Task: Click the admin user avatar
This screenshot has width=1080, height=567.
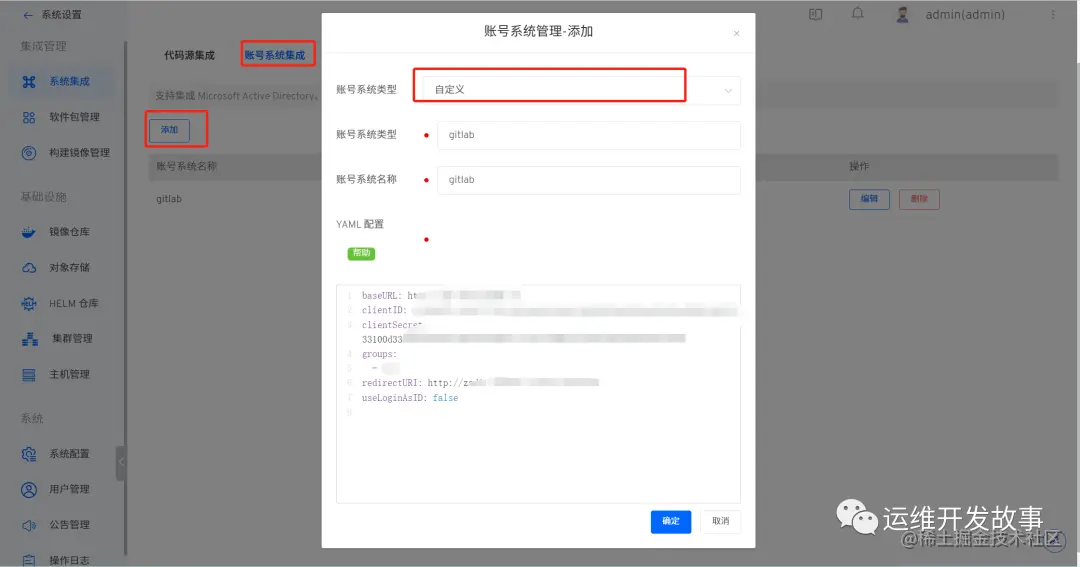Action: (902, 14)
